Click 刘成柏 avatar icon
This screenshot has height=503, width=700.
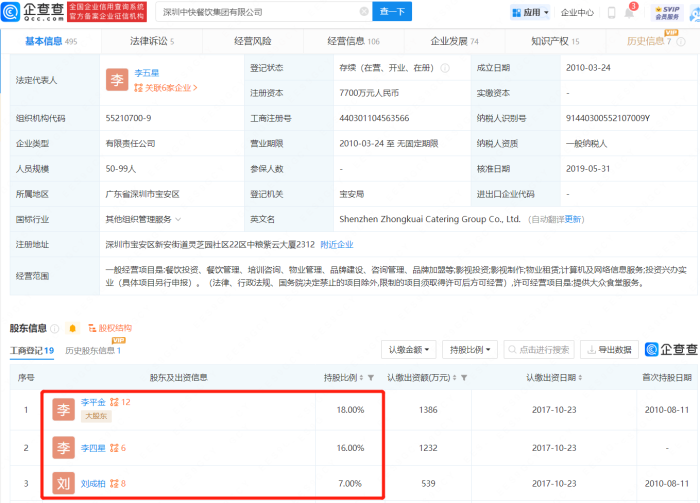click(63, 483)
